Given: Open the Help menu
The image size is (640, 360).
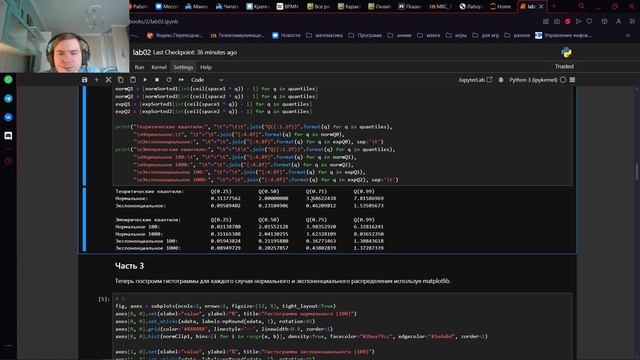Looking at the screenshot, I should (206, 67).
